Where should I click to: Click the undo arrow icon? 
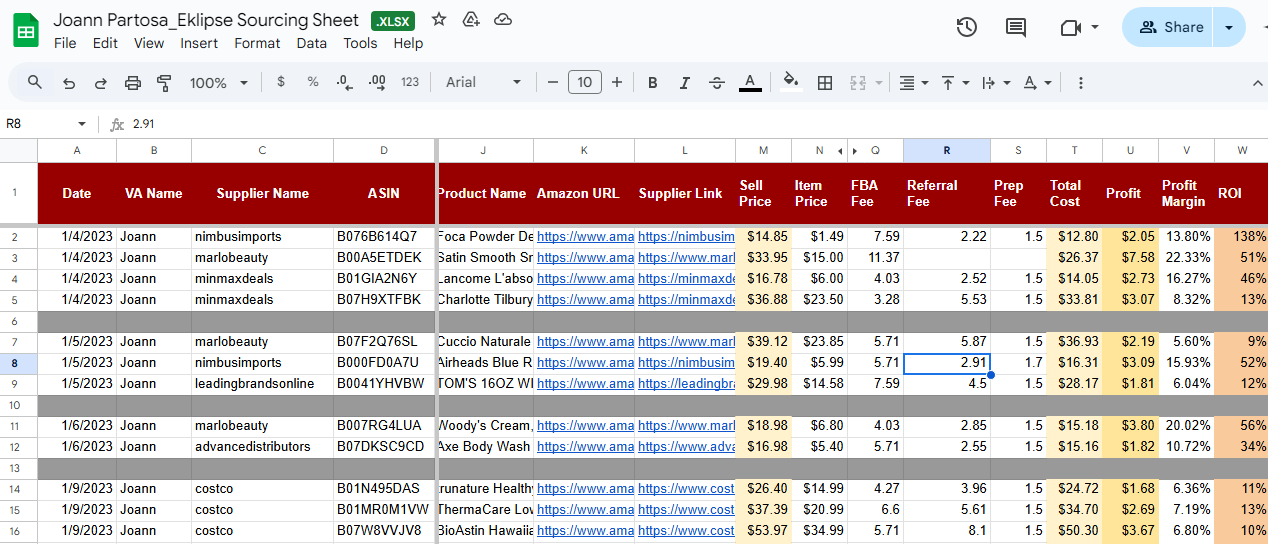coord(69,83)
